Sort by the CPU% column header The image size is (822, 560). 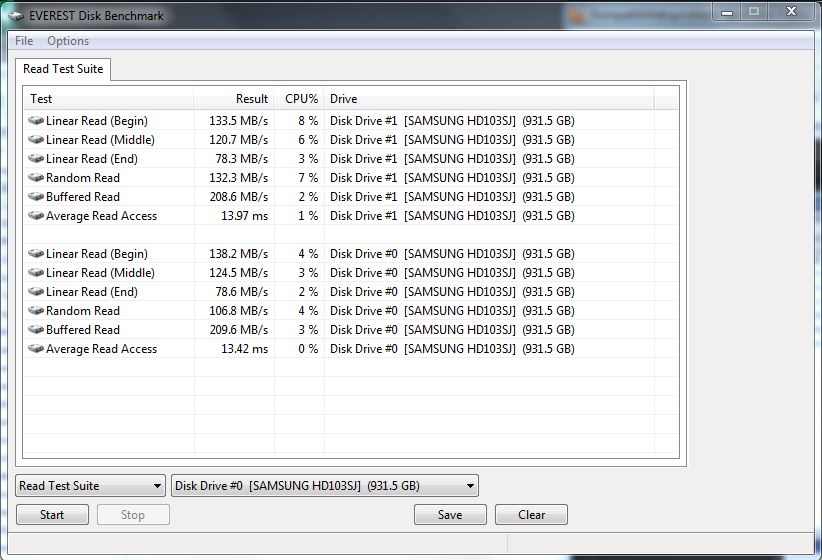pyautogui.click(x=299, y=99)
